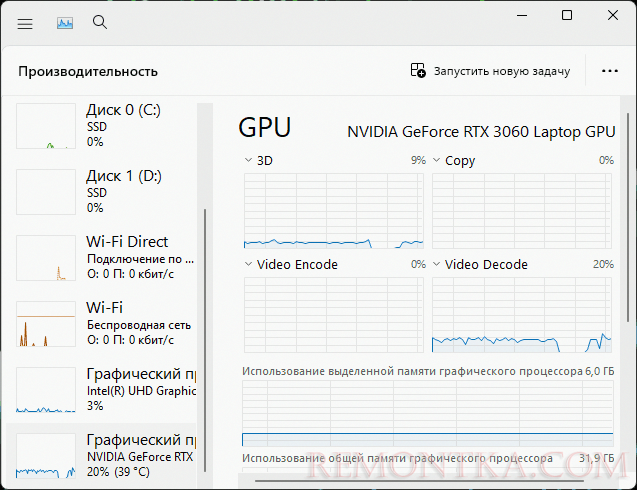Click 'NVIDIA GeForce RTX 3060 Laptop GPU' title
The image size is (637, 490).
pyautogui.click(x=481, y=132)
